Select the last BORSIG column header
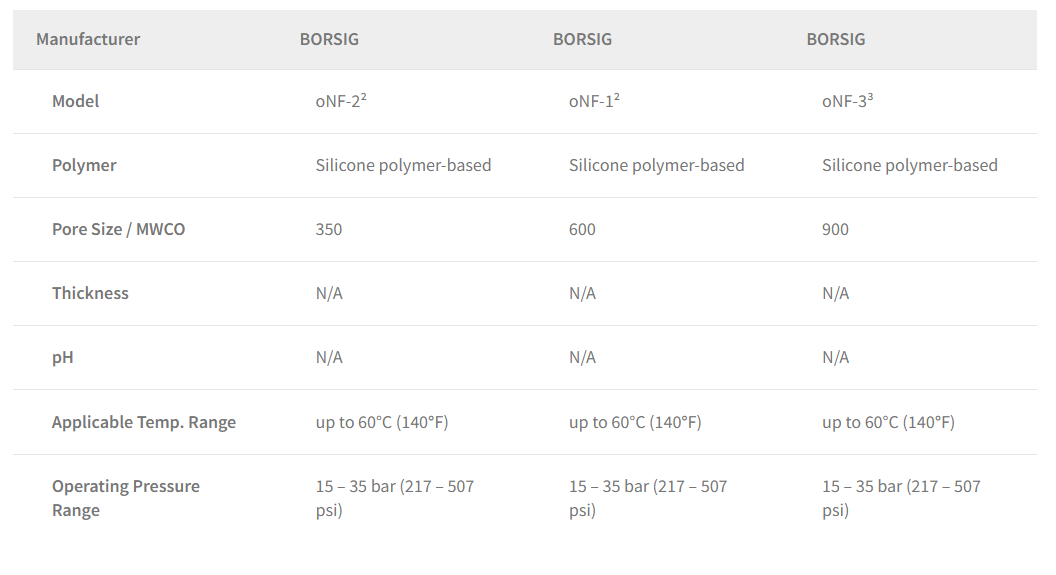1056x575 pixels. [x=836, y=39]
